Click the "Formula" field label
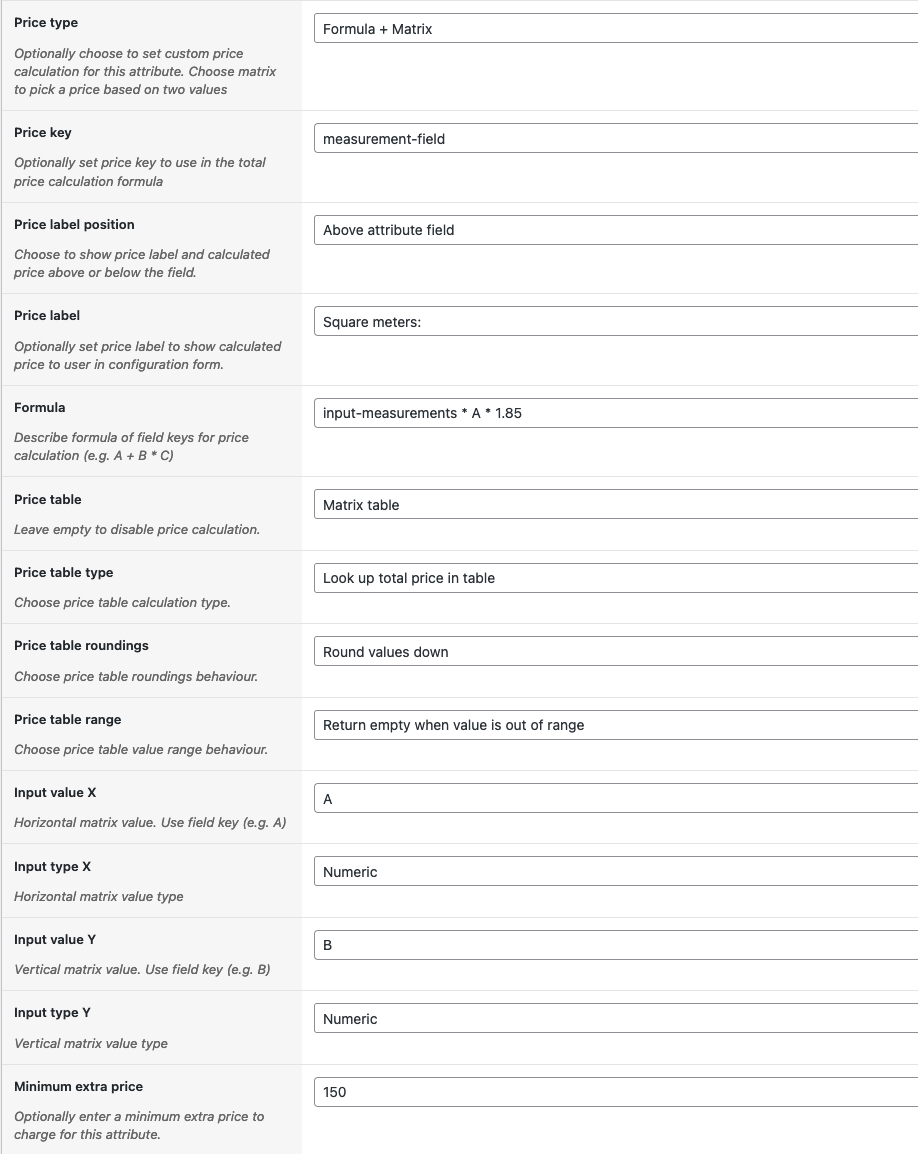This screenshot has height=1154, width=918. click(x=40, y=408)
